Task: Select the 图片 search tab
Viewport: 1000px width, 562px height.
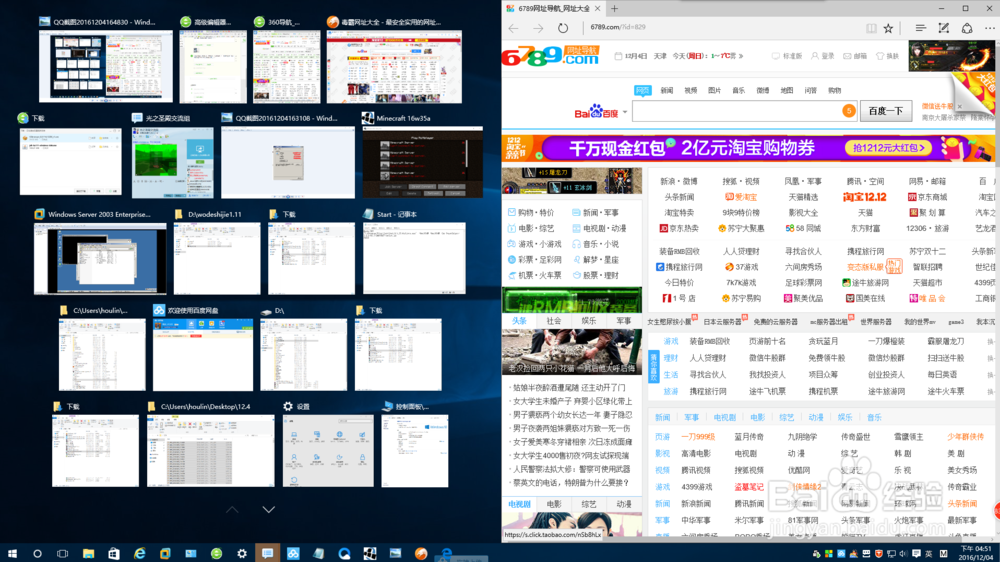Action: (714, 91)
